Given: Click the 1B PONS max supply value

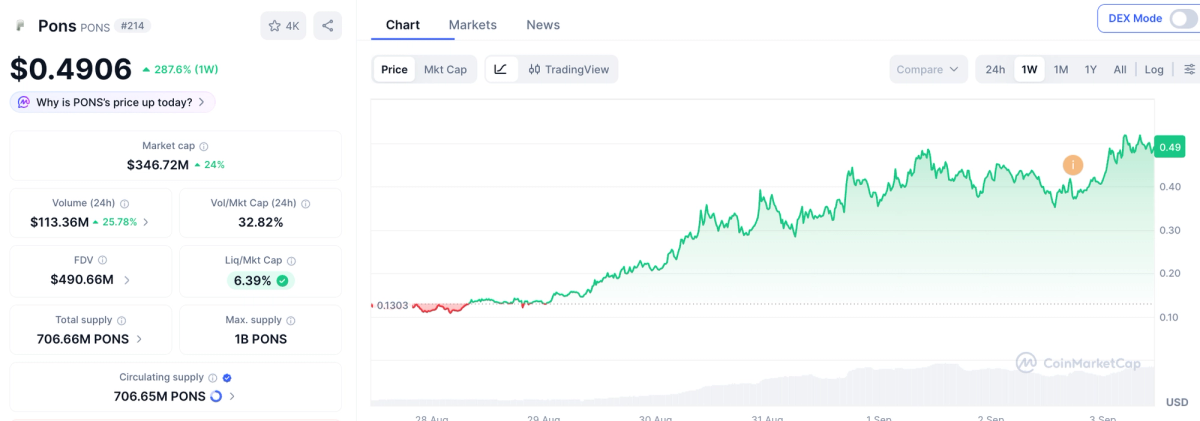Looking at the screenshot, I should 260,339.
